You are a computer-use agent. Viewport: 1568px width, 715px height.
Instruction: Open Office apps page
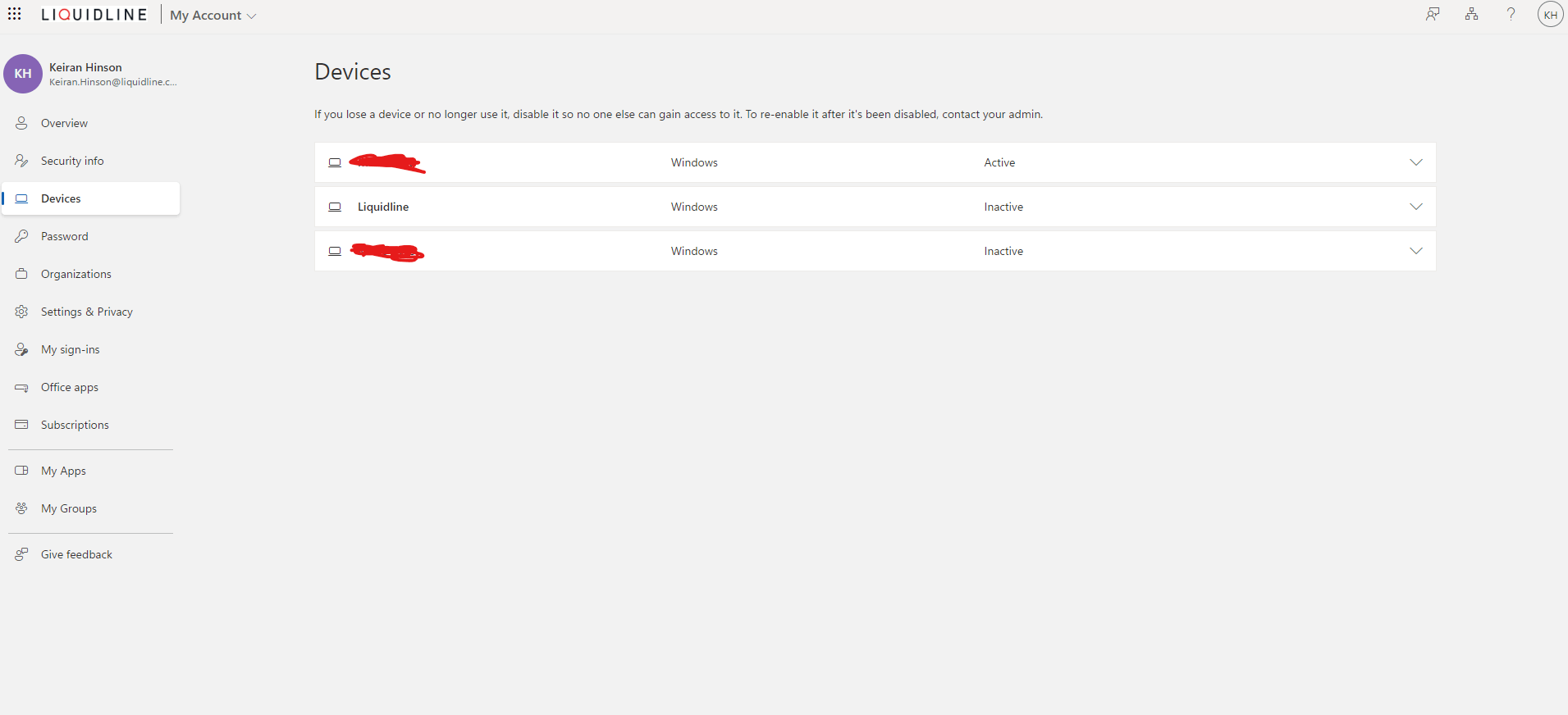pos(90,387)
